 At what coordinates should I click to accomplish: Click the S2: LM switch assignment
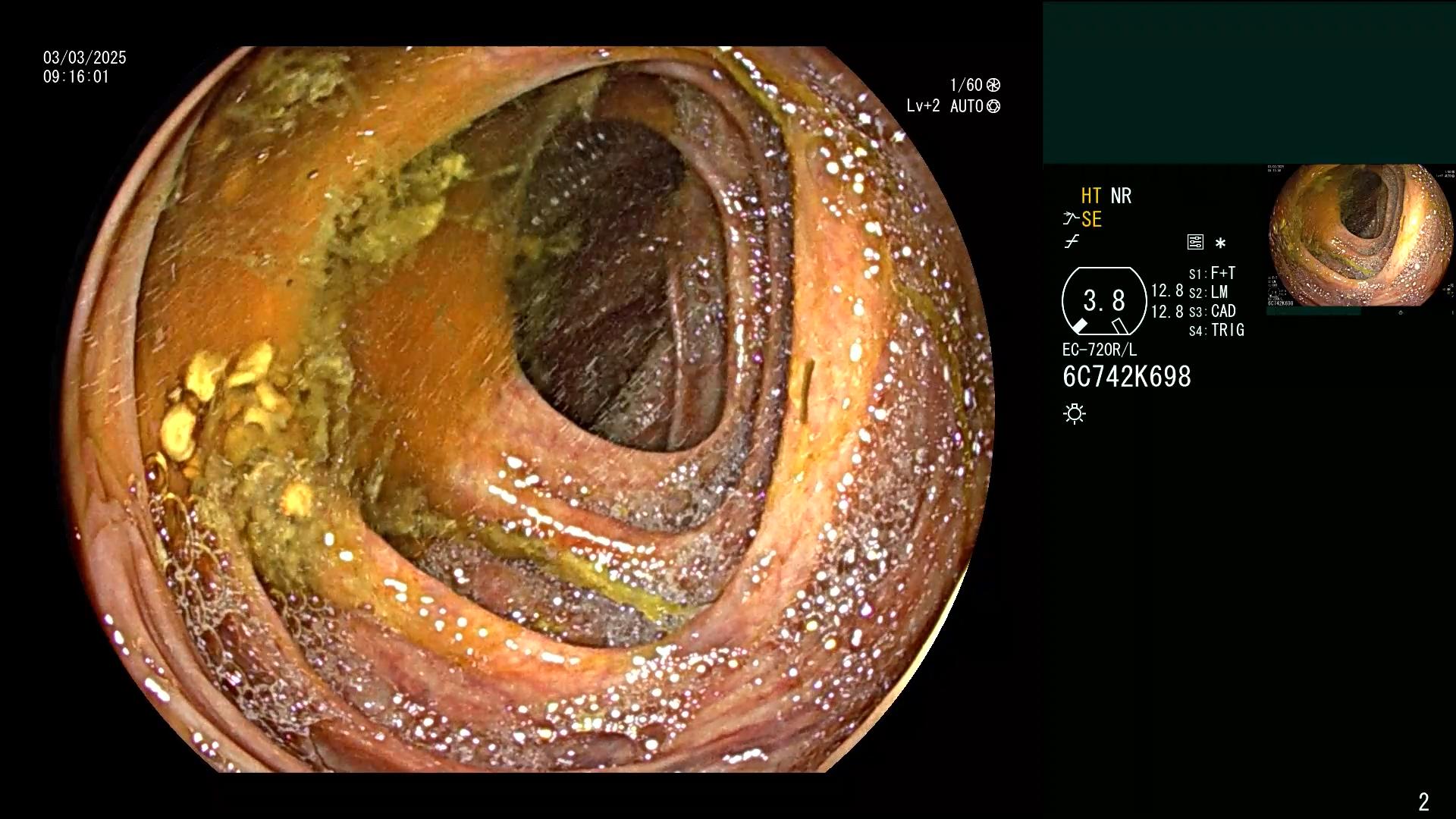pyautogui.click(x=1209, y=293)
